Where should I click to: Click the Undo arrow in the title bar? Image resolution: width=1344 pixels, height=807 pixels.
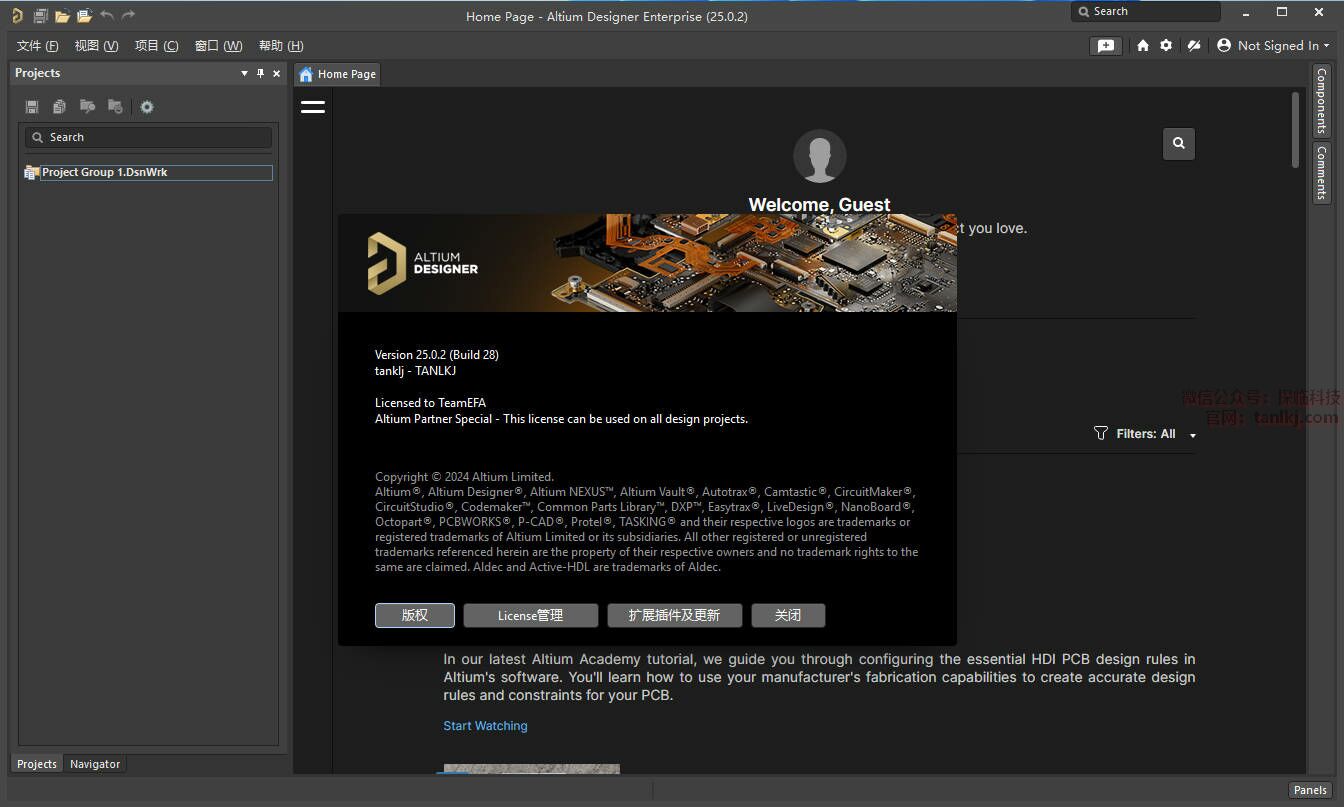pyautogui.click(x=107, y=16)
